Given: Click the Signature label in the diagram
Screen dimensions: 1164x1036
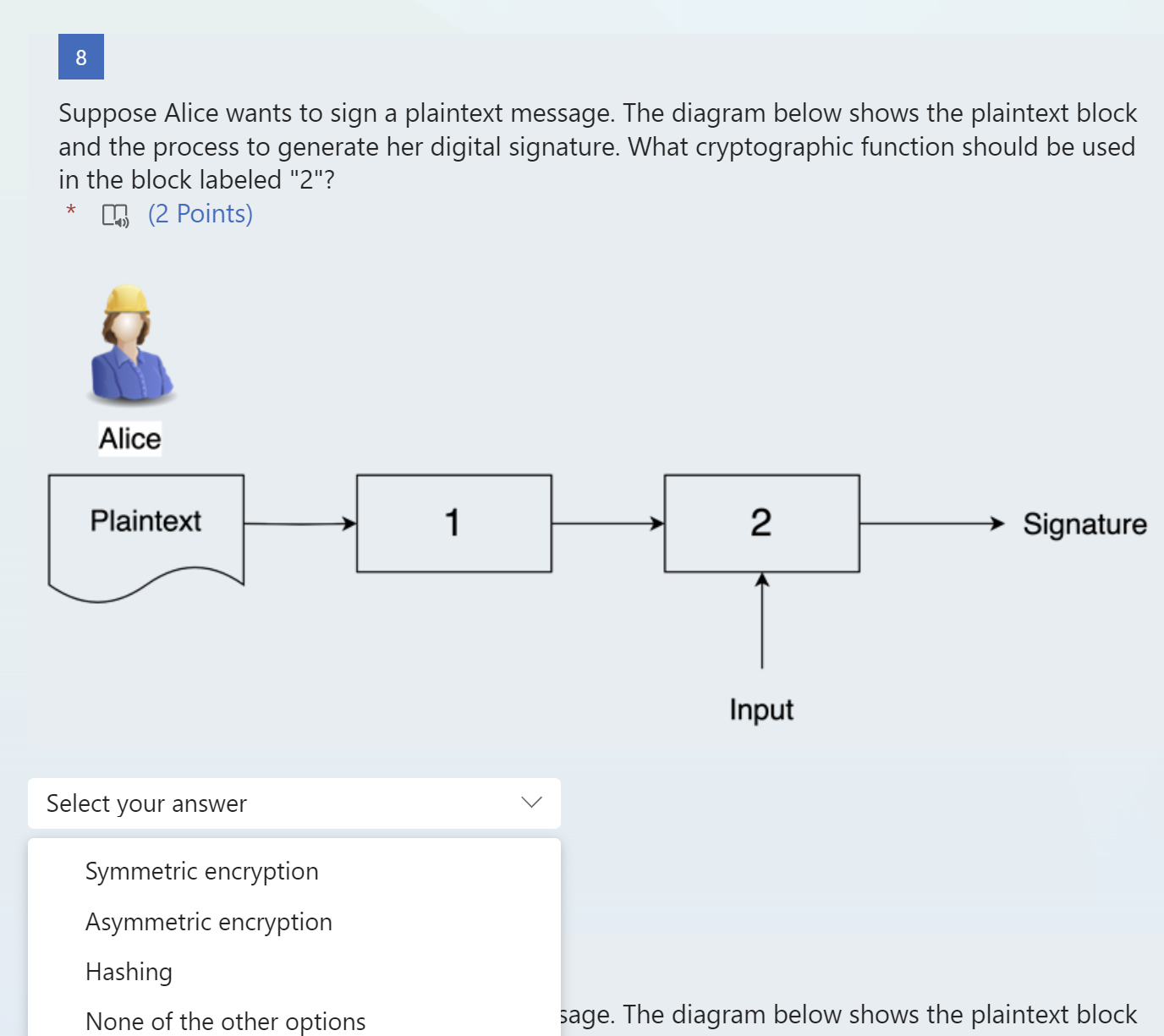Looking at the screenshot, I should [x=1085, y=524].
